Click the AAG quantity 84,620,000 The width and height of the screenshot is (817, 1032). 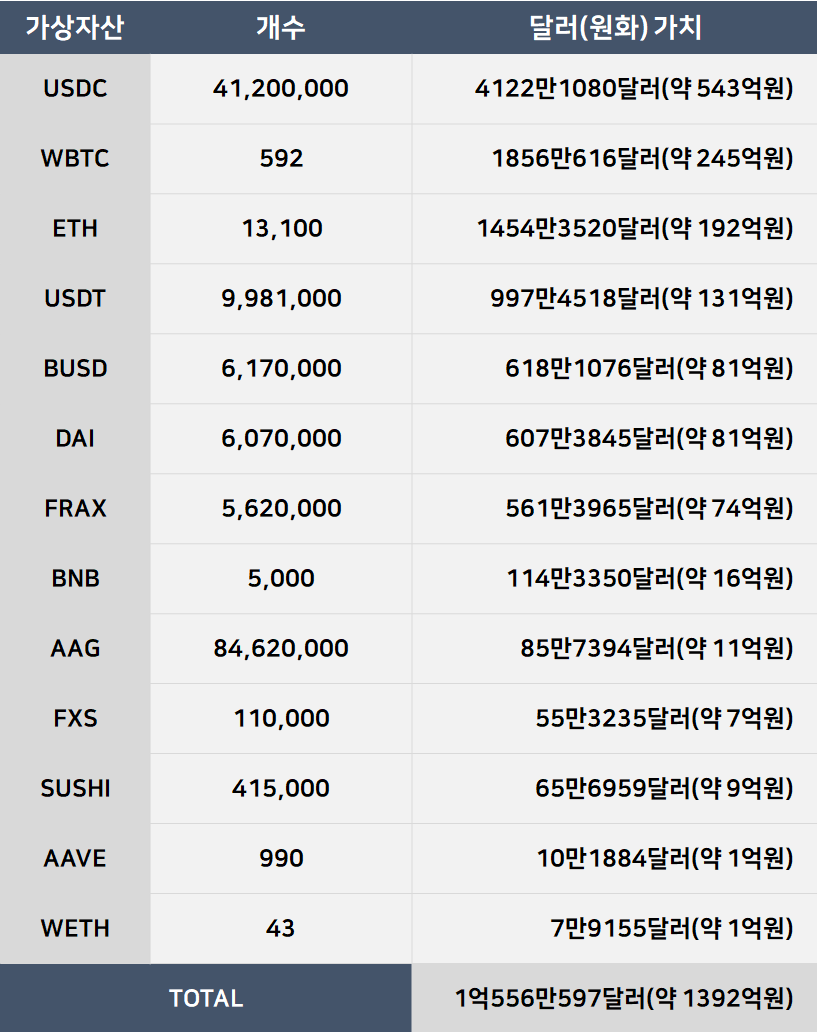coord(281,649)
